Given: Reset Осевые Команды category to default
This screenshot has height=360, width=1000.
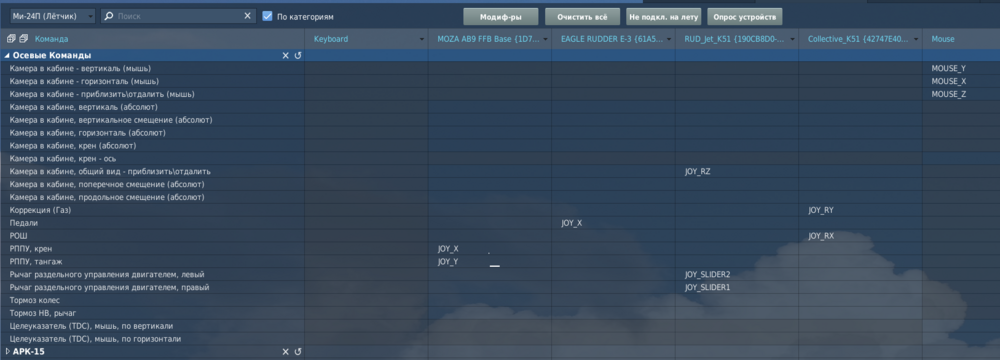Looking at the screenshot, I should tap(298, 56).
